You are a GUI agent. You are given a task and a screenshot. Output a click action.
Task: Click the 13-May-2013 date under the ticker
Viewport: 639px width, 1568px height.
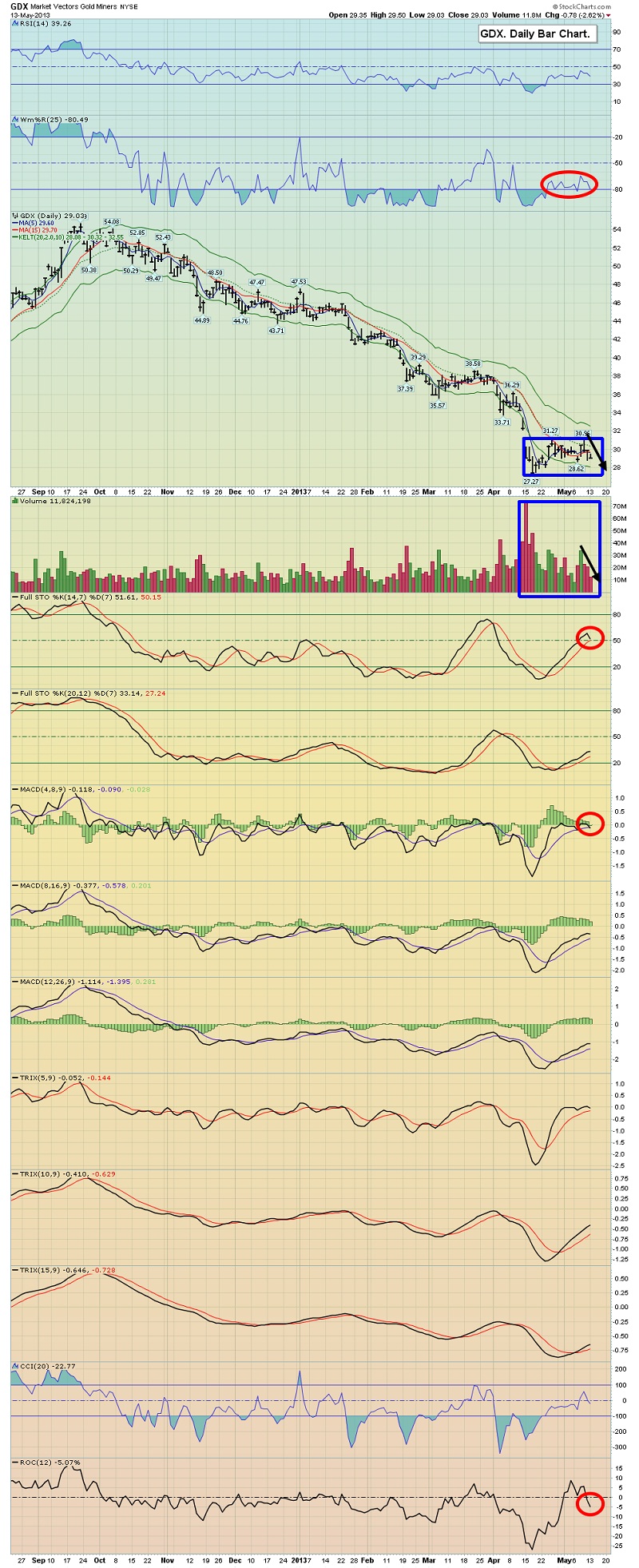(x=31, y=15)
